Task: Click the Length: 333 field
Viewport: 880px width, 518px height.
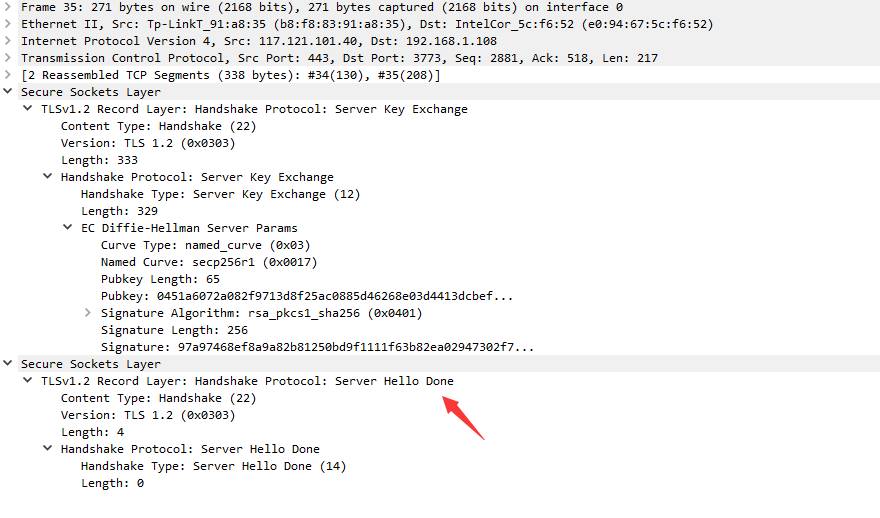Action: tap(99, 160)
